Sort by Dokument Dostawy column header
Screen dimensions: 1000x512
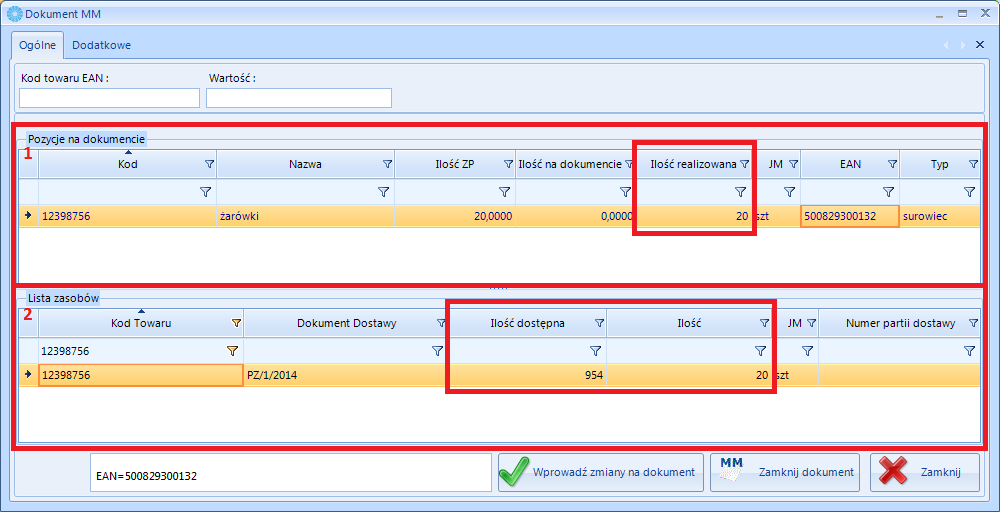pyautogui.click(x=346, y=323)
